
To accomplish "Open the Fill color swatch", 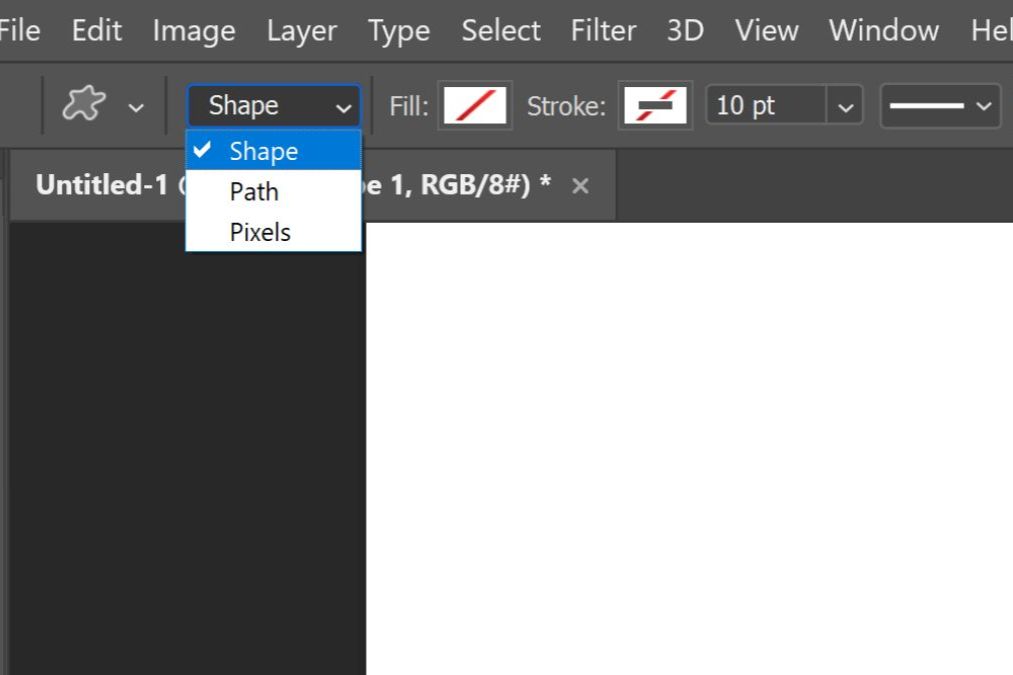I will pos(475,105).
